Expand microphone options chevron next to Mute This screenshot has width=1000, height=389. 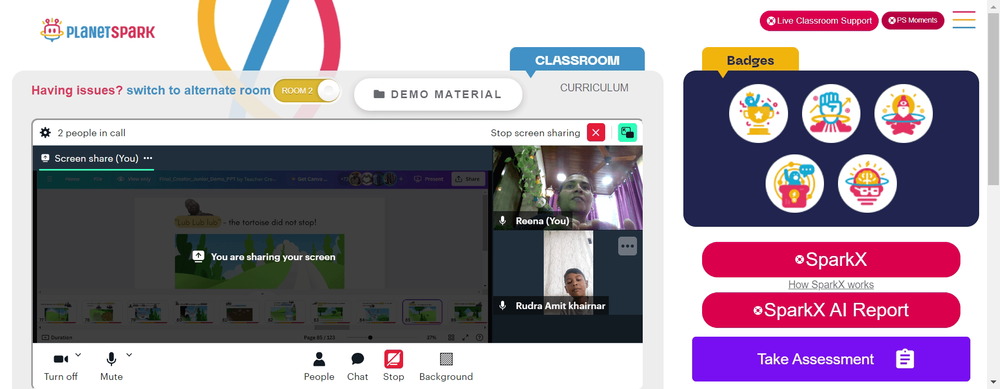(x=129, y=355)
